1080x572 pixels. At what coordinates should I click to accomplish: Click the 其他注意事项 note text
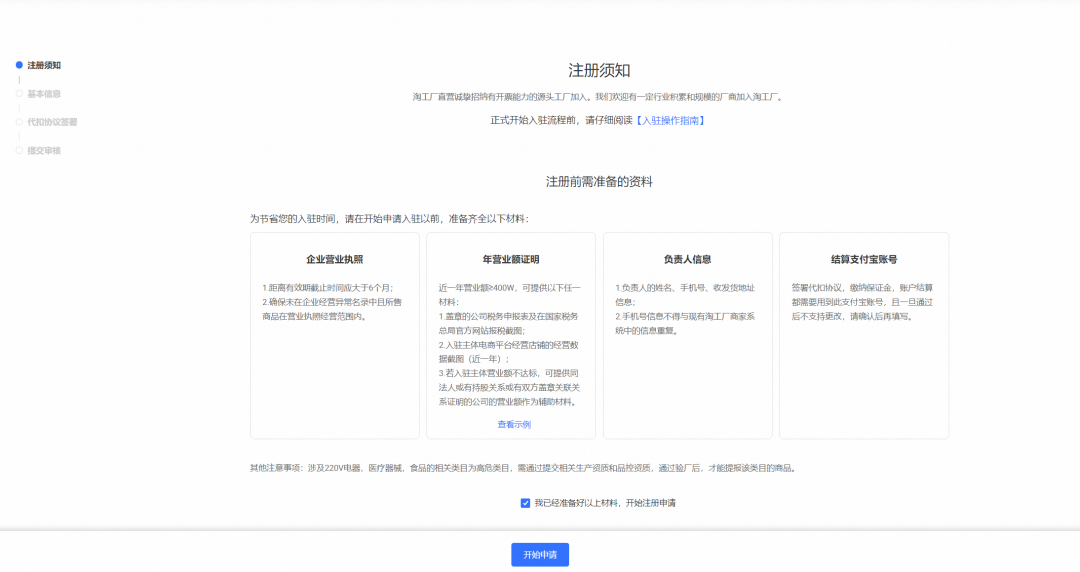(x=523, y=468)
